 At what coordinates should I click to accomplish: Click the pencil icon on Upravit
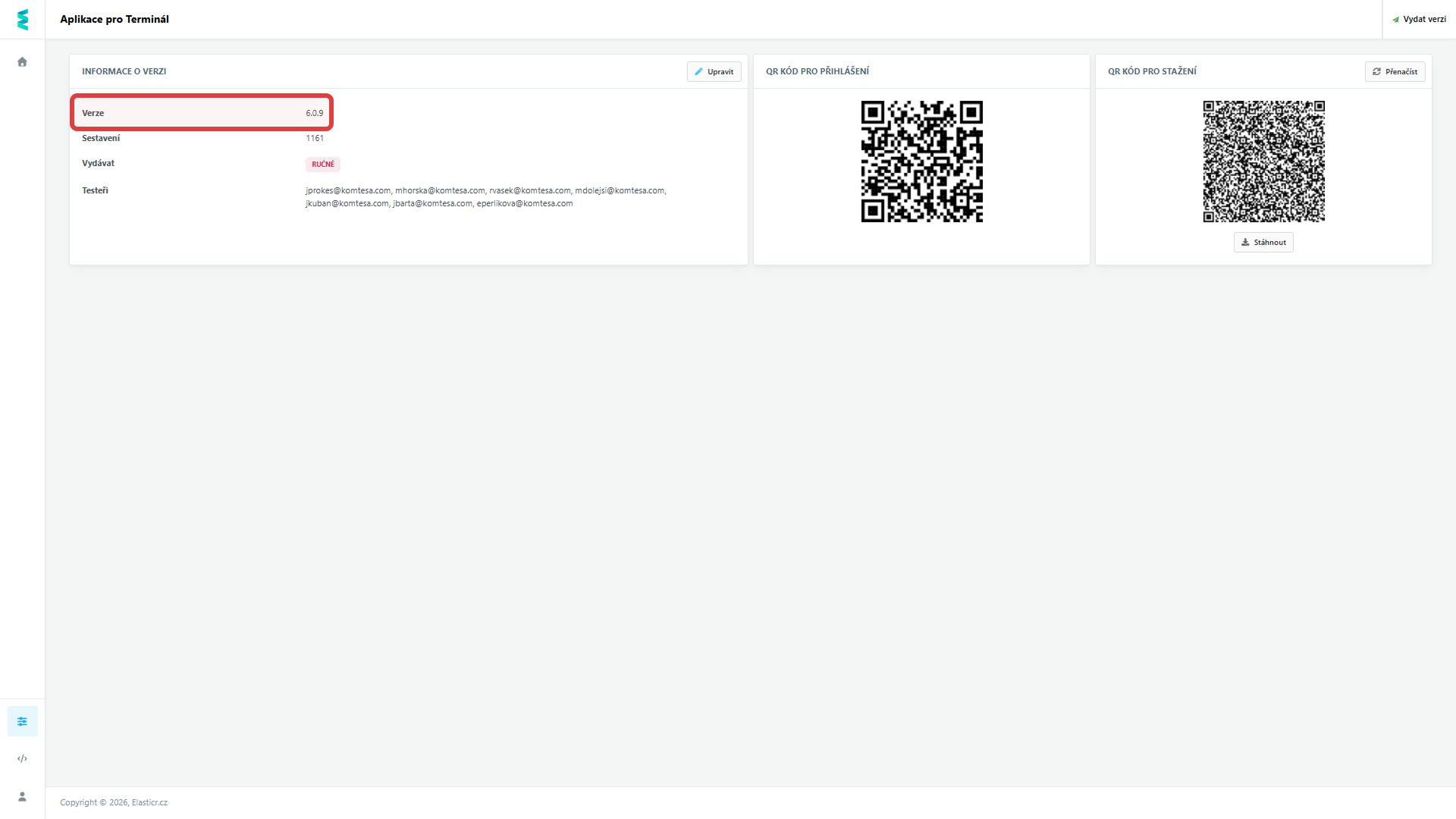(x=698, y=72)
